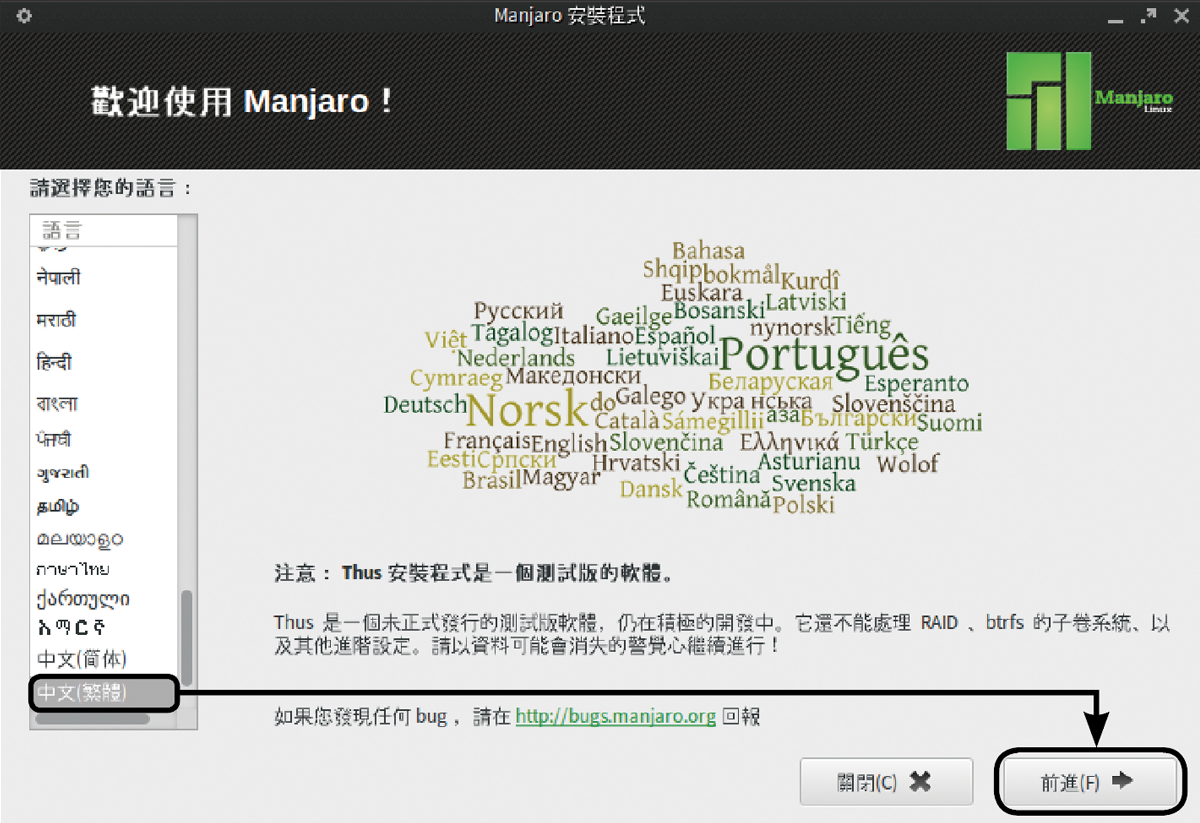Select አማርኛ in the language list

click(x=104, y=628)
